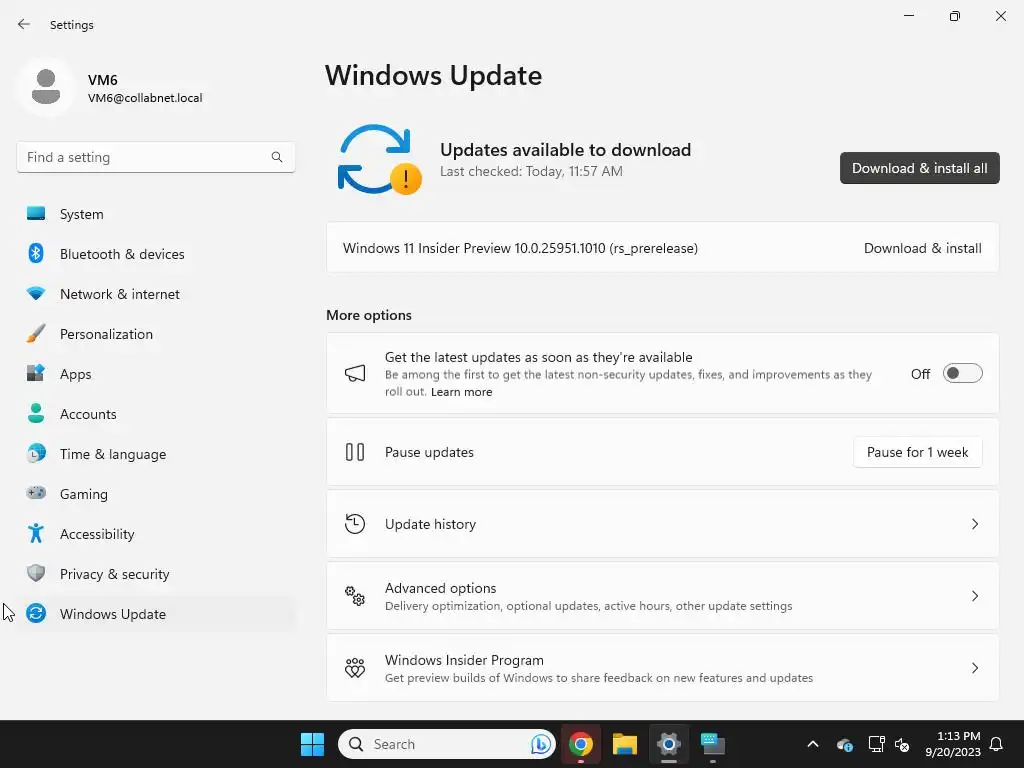This screenshot has width=1024, height=768.
Task: Show hidden icons tray chevron
Action: tap(813, 744)
